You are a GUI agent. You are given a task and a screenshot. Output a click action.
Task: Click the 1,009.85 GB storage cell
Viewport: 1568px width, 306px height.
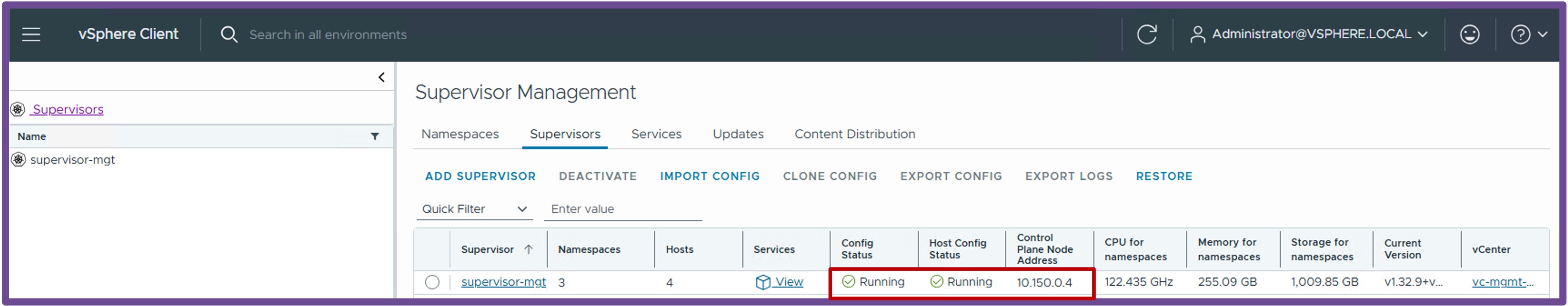(1325, 282)
